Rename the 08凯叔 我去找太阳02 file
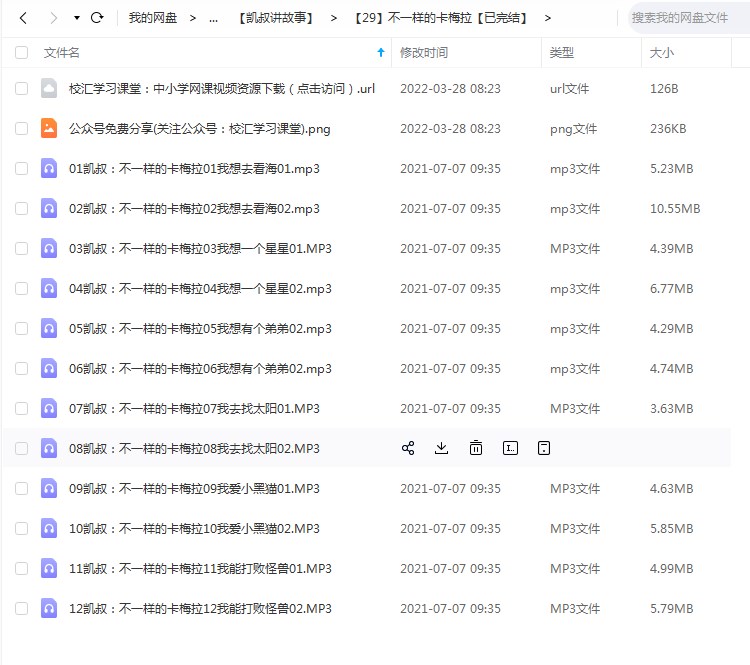Viewport: 750px width, 665px height. [510, 448]
